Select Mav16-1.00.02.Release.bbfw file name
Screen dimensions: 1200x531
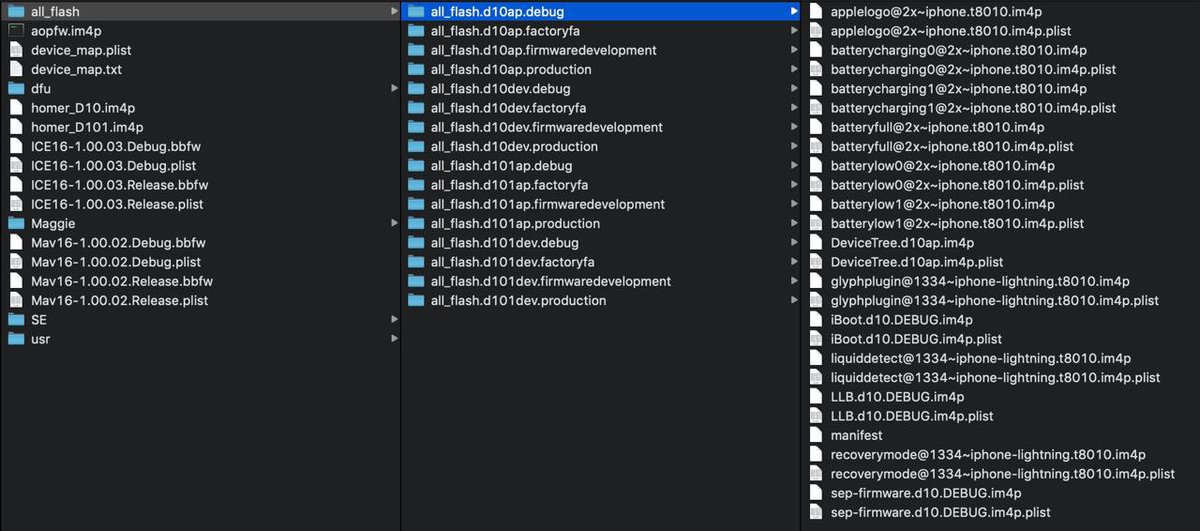click(122, 281)
